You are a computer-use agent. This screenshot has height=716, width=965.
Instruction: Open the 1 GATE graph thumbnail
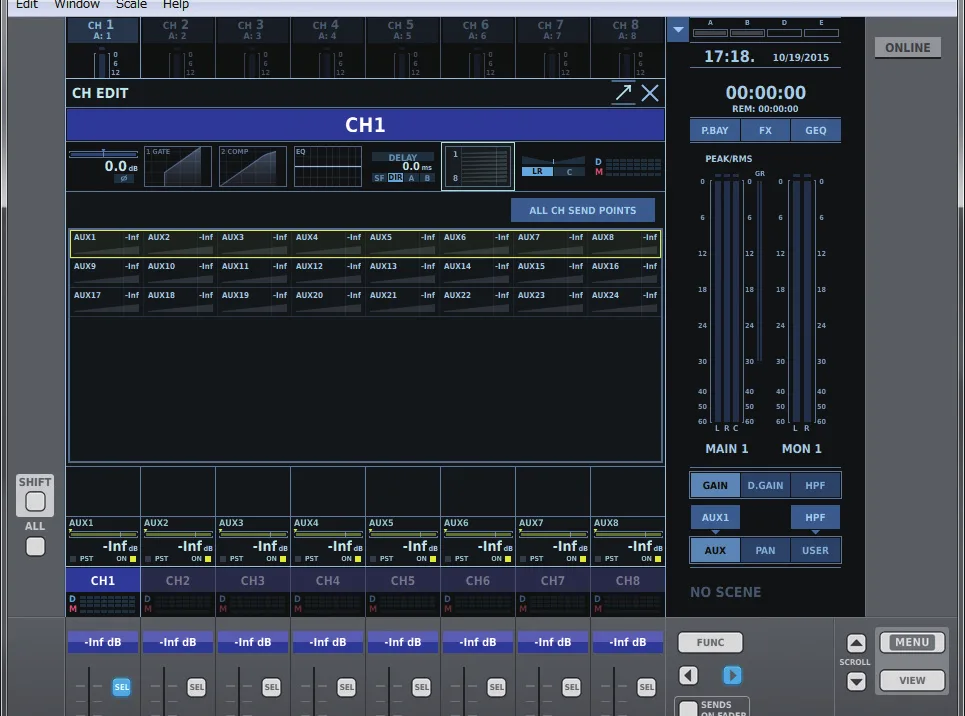[x=178, y=166]
